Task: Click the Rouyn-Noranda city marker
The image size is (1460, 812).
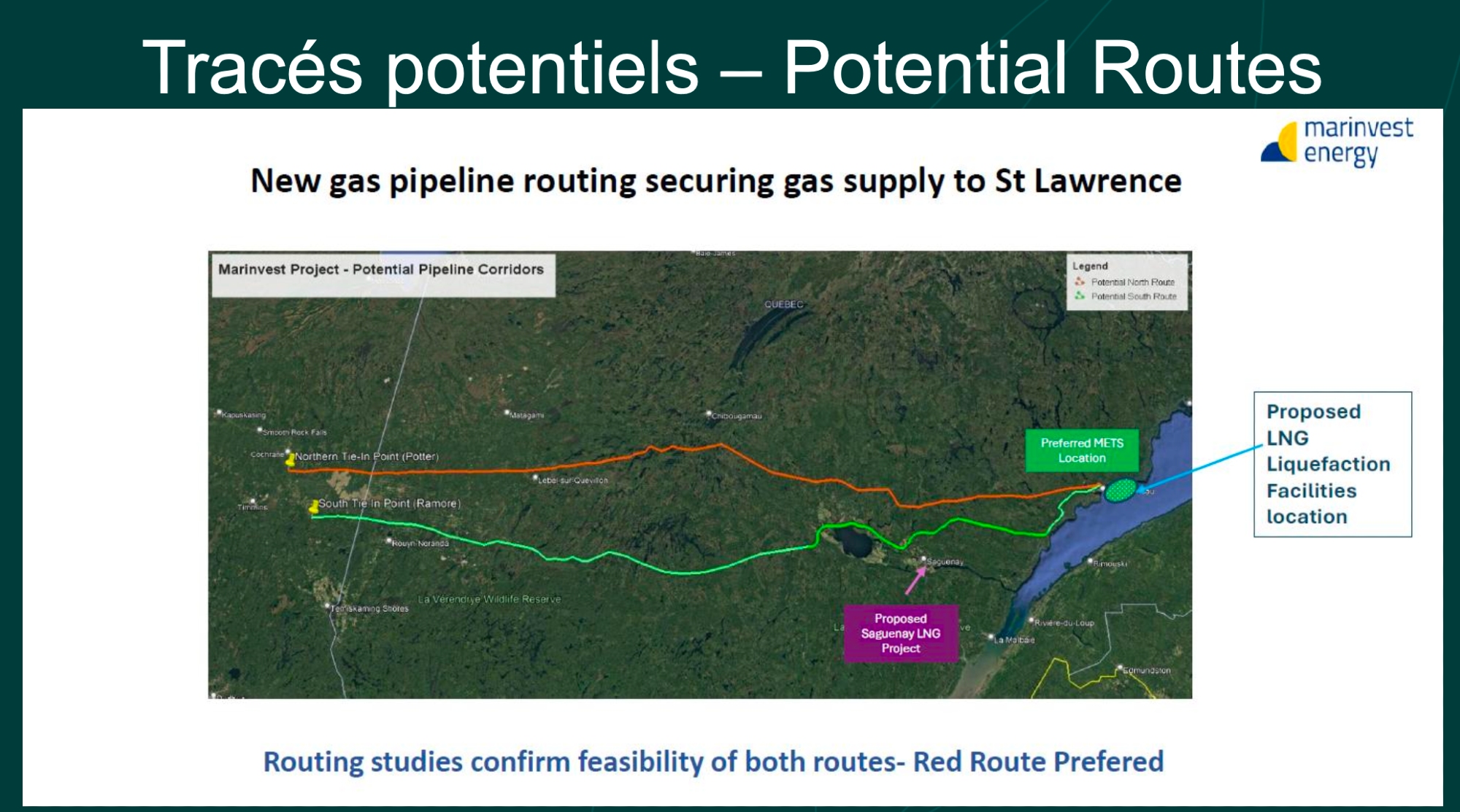Action: (x=390, y=541)
